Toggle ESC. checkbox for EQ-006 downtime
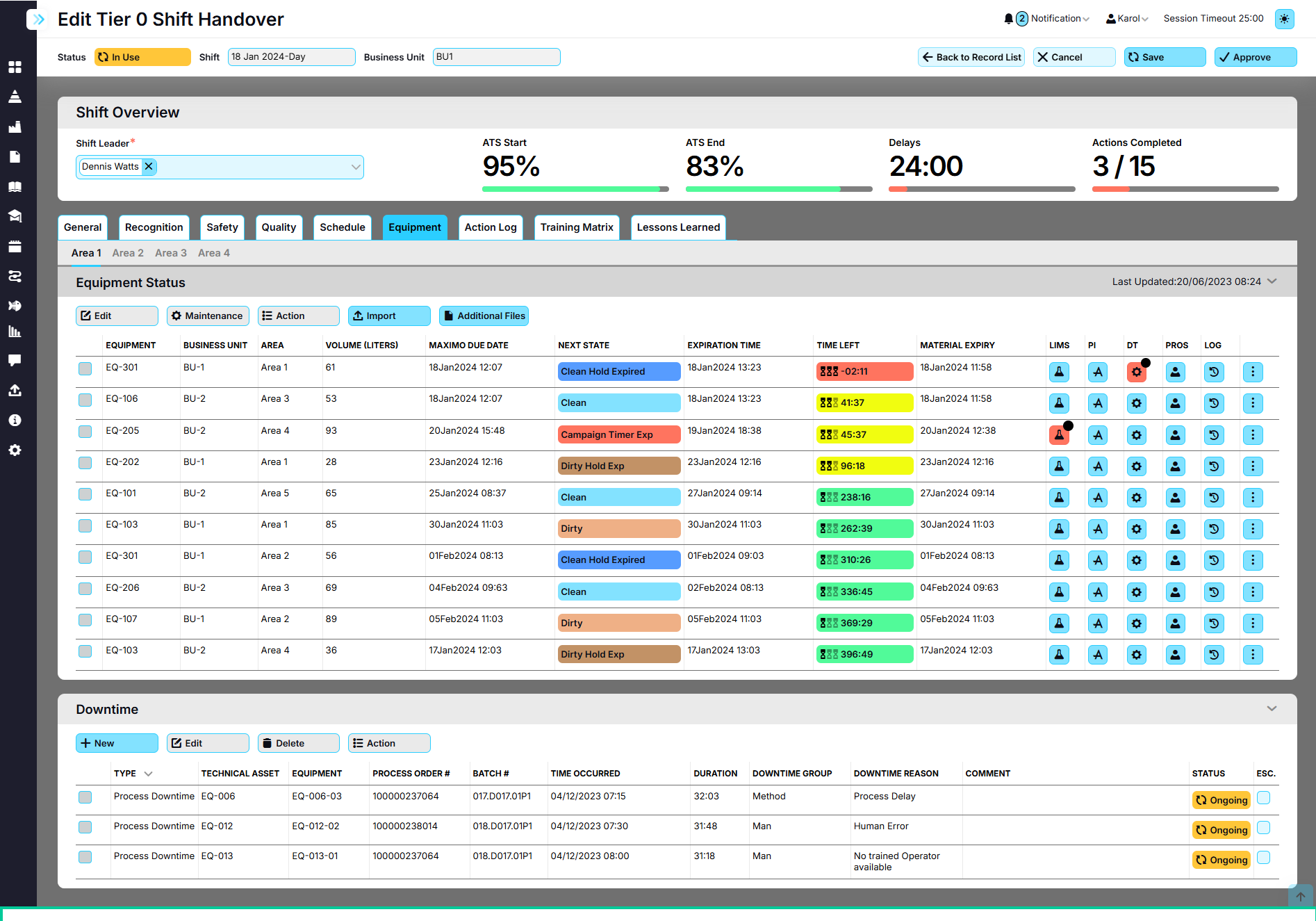 tap(1264, 797)
